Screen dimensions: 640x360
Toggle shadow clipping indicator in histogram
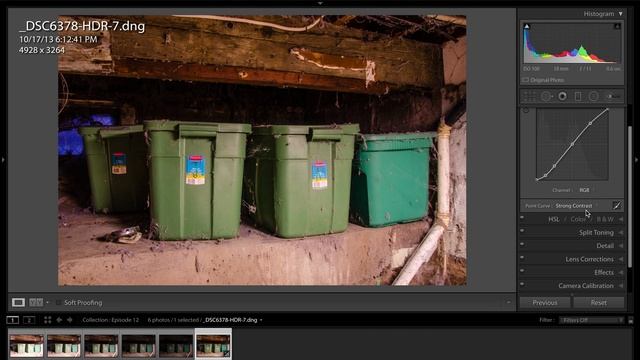527,26
